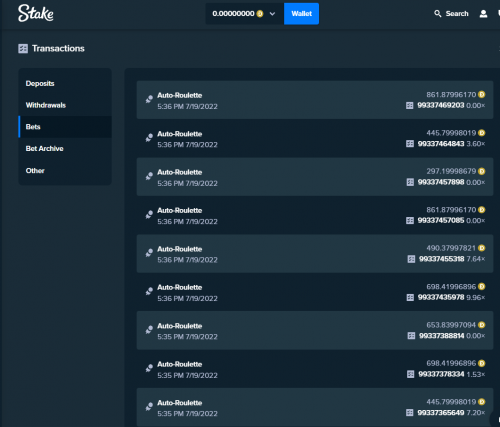This screenshot has width=500, height=427.
Task: Click roulette icon in row with 99337457898
Action: 149,176
